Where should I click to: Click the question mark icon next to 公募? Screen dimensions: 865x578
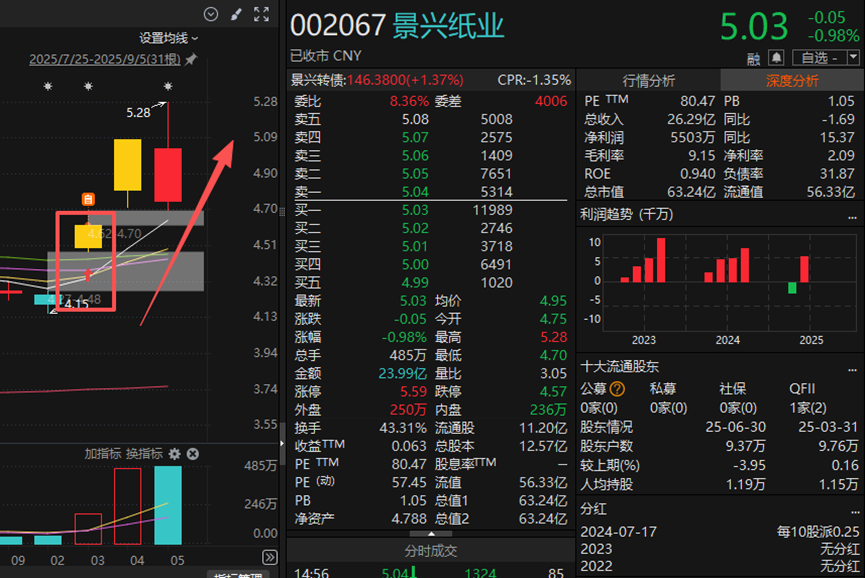point(617,389)
